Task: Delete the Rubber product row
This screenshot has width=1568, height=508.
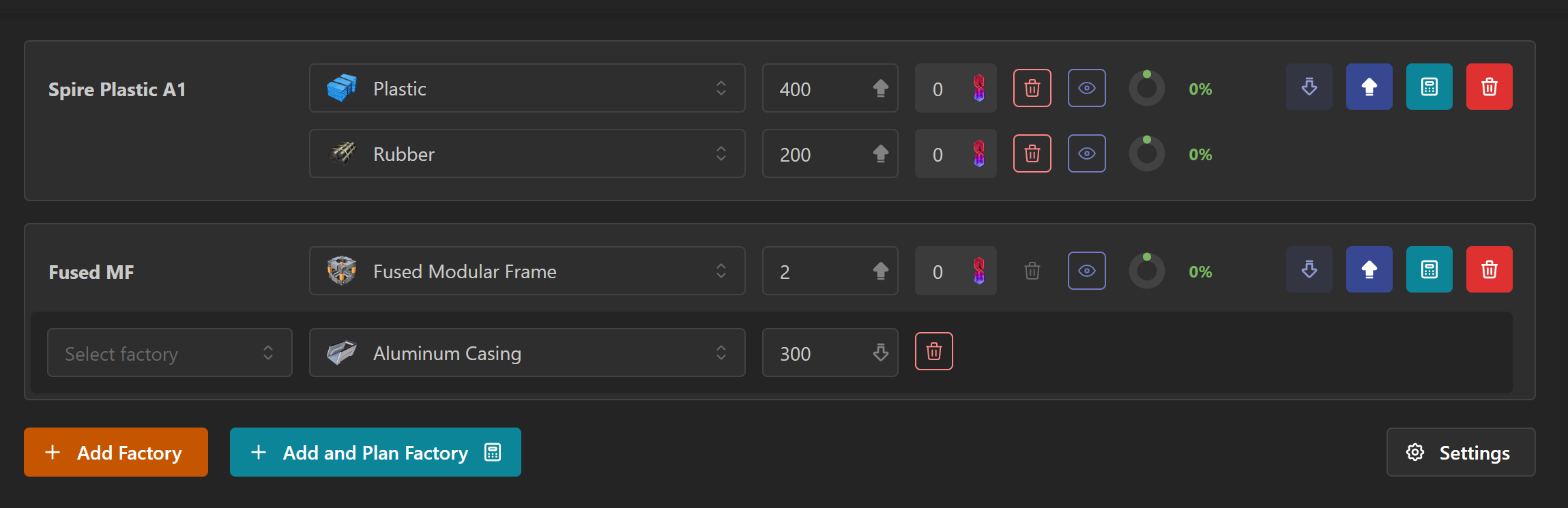Action: 1032,153
